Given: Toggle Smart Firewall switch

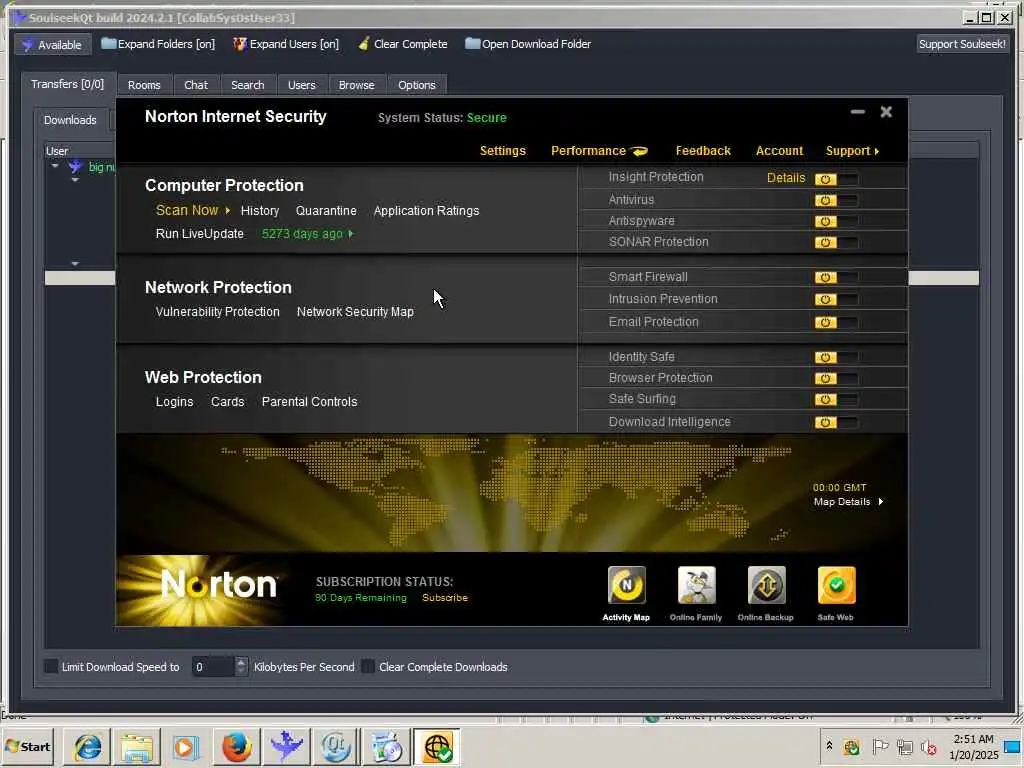Looking at the screenshot, I should [x=836, y=278].
